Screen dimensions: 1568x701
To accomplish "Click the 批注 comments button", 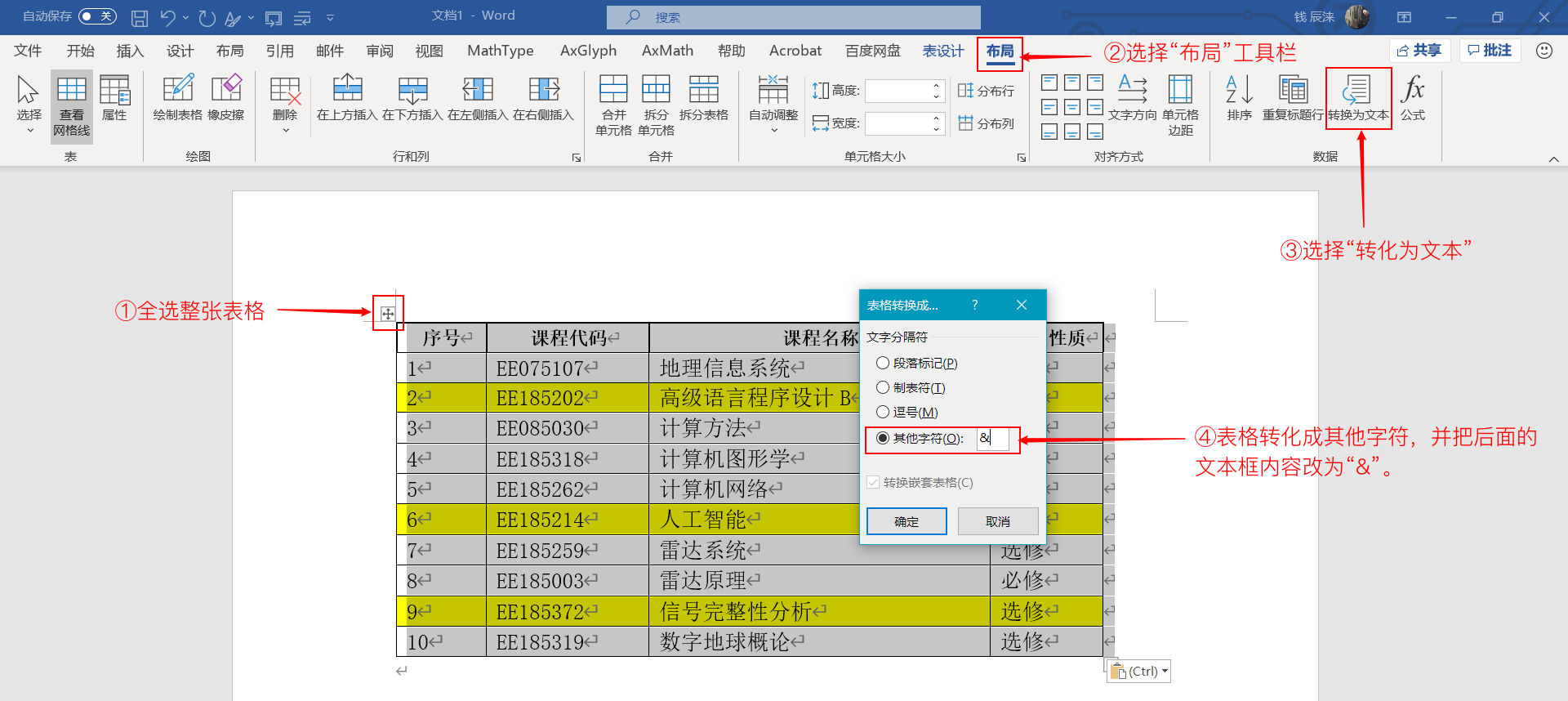I will click(x=1490, y=51).
